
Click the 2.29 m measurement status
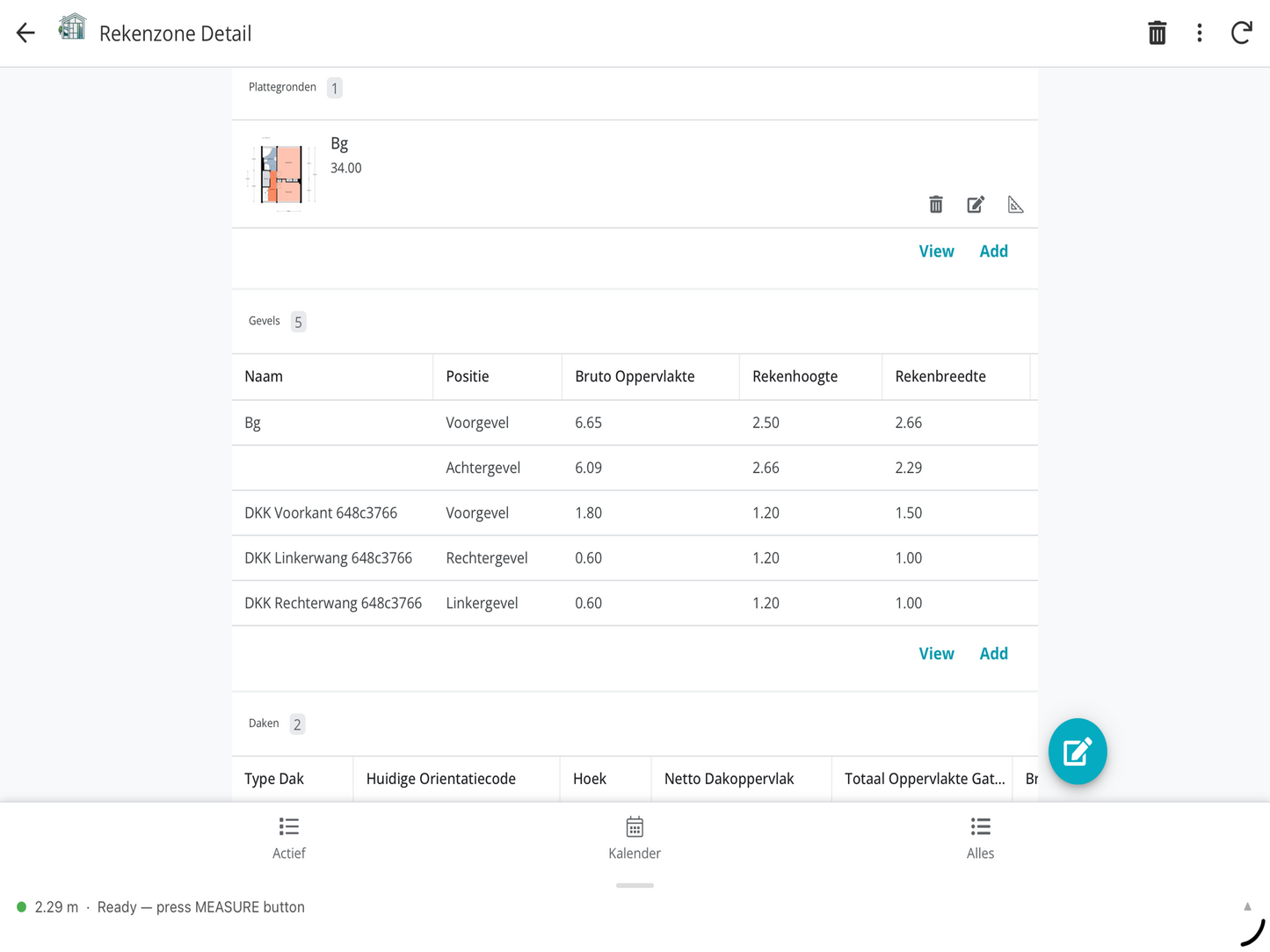(56, 907)
